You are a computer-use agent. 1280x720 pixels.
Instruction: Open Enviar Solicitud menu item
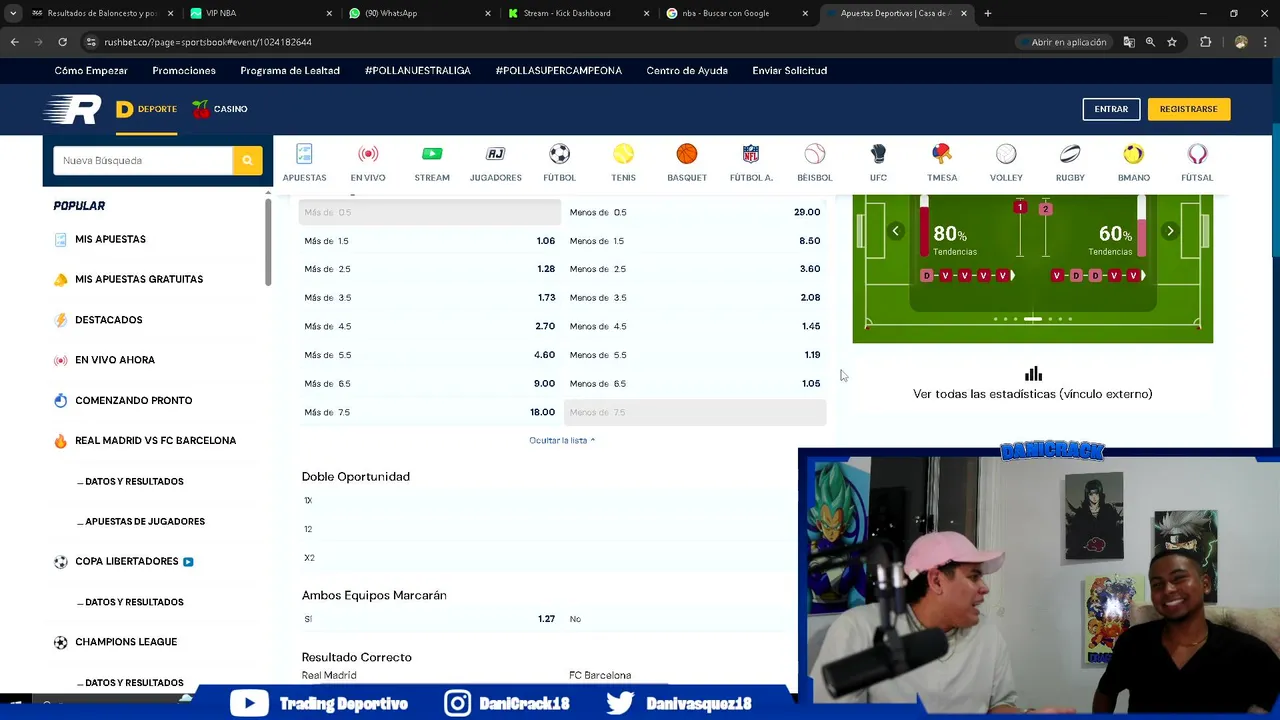click(789, 71)
